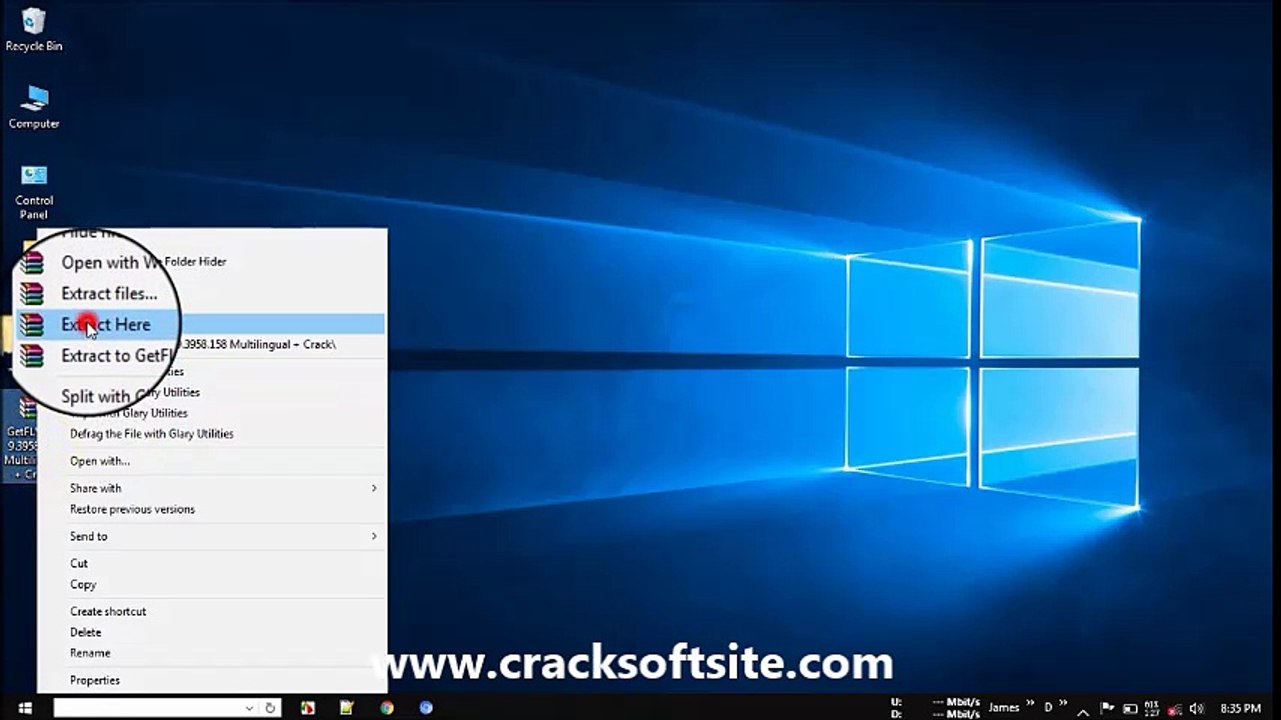Open the yellow sticky notes taskbar icon

[x=347, y=708]
